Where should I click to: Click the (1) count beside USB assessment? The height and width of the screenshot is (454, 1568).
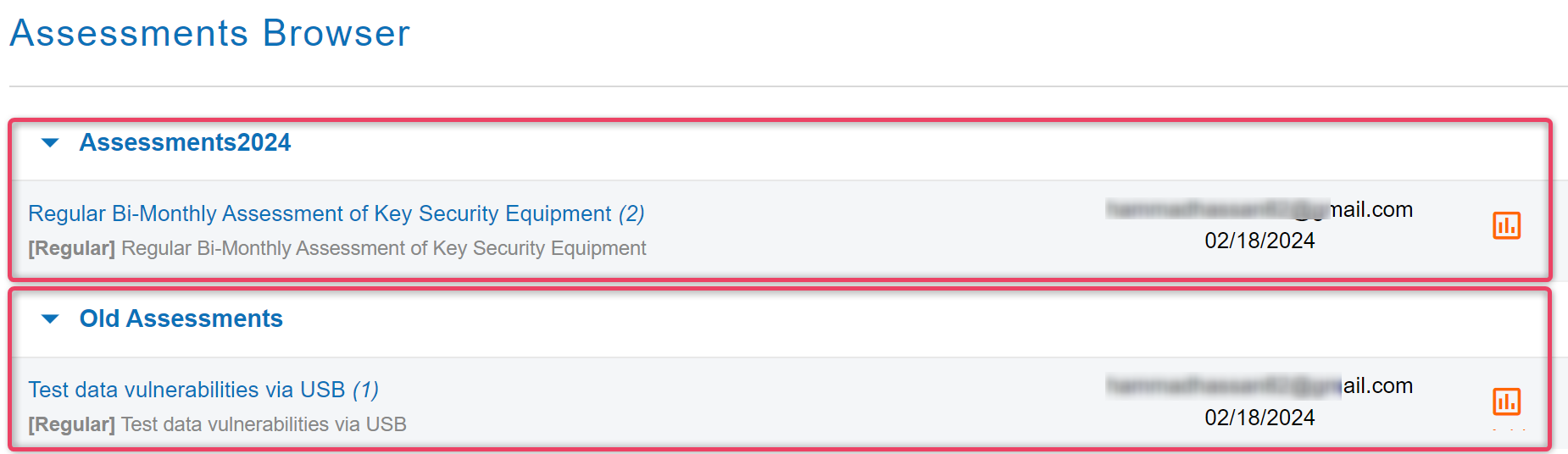click(365, 390)
